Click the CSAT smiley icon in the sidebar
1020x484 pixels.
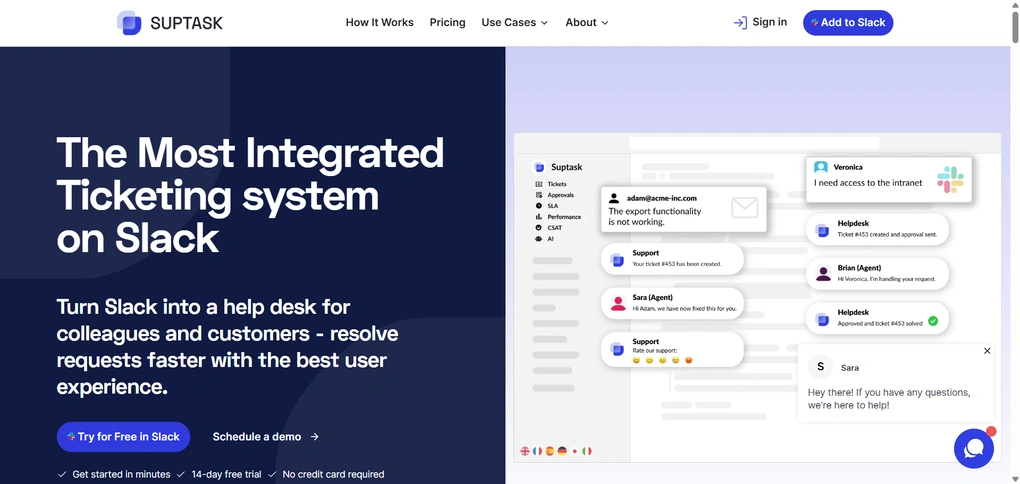(x=539, y=228)
